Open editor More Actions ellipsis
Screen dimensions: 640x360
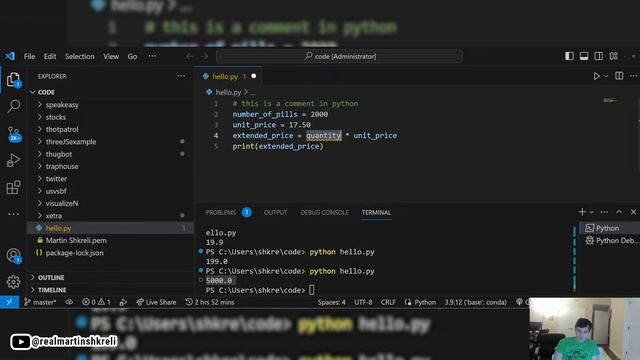pos(633,76)
